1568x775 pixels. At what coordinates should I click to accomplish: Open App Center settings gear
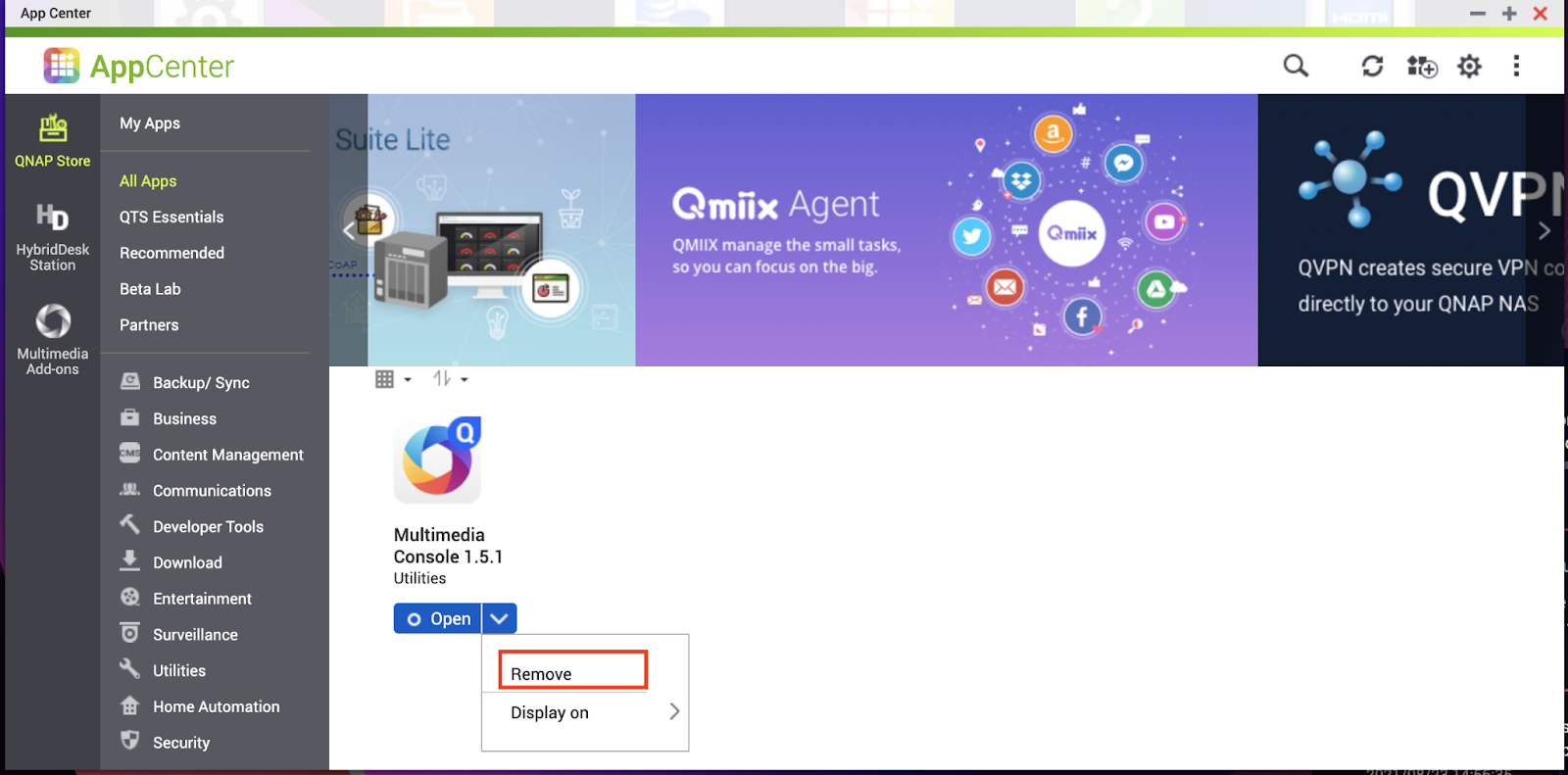tap(1469, 66)
